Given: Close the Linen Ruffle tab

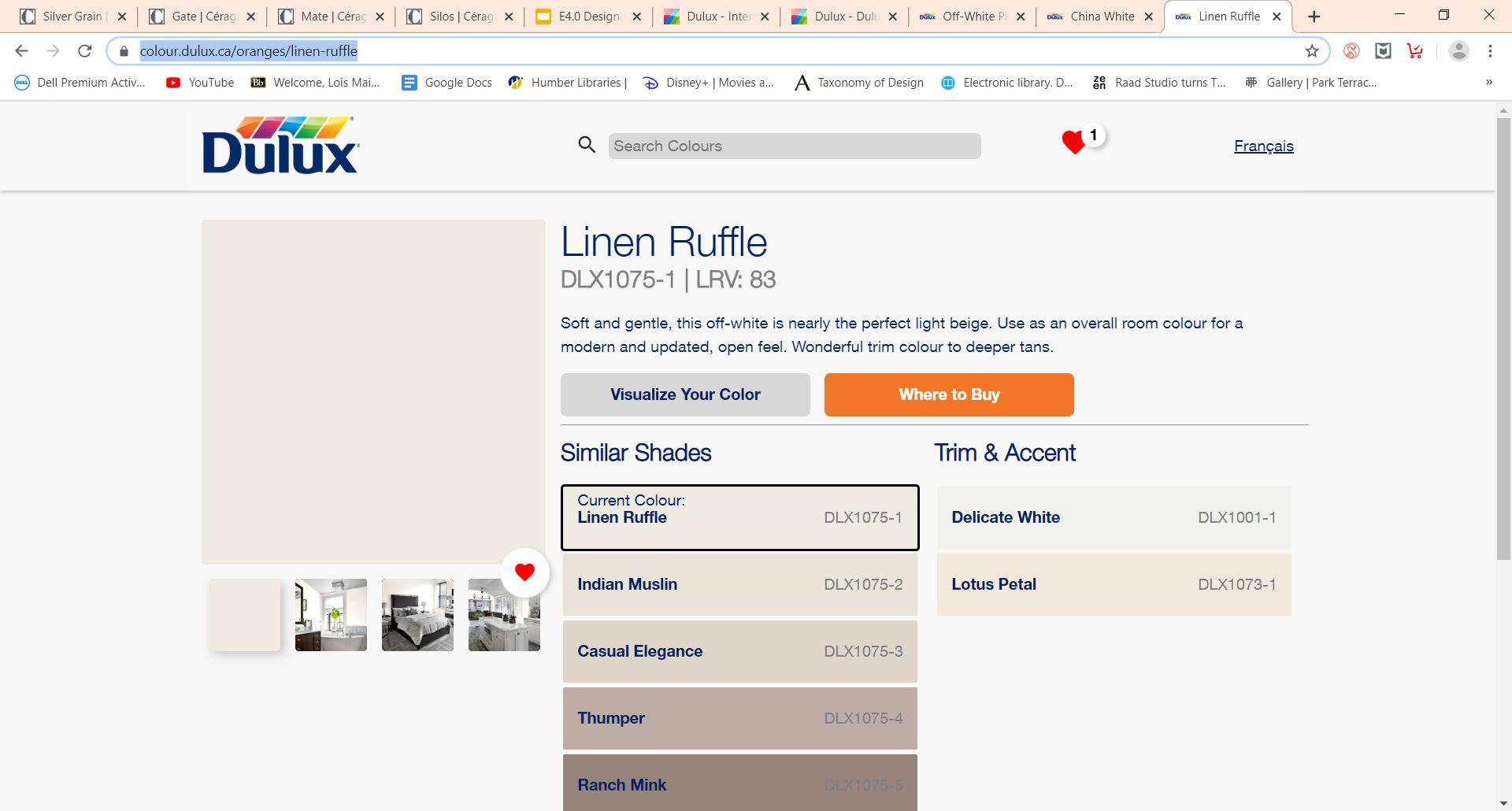Looking at the screenshot, I should point(1277,17).
